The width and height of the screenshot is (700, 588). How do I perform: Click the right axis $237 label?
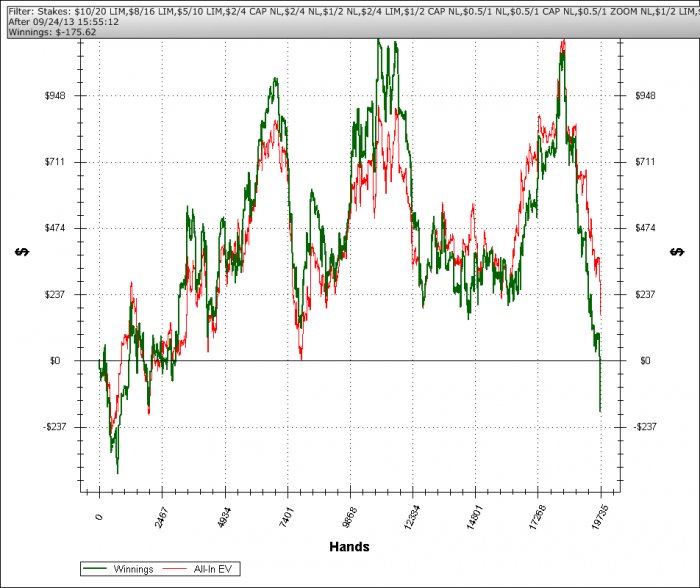(x=646, y=294)
